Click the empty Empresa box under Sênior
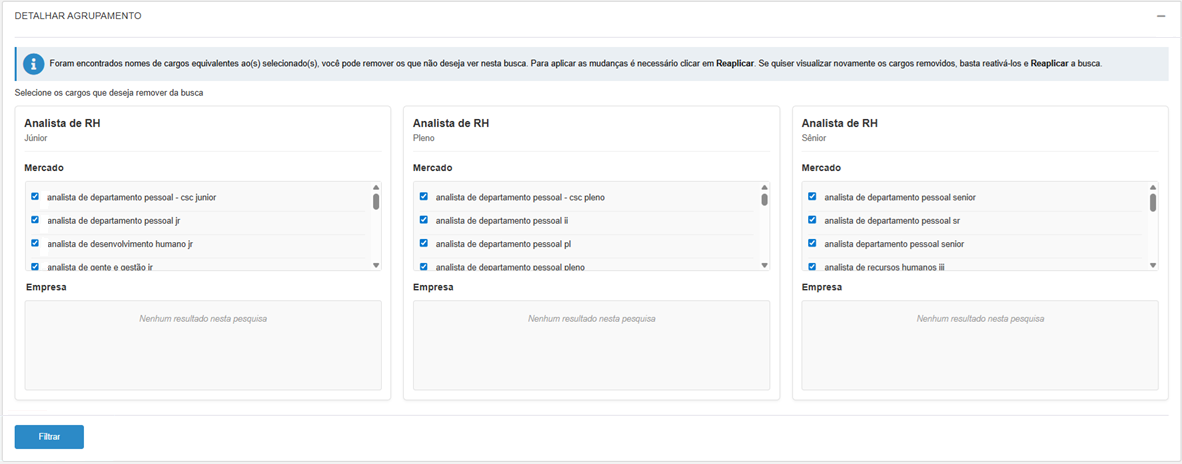The image size is (1182, 464). (x=980, y=345)
